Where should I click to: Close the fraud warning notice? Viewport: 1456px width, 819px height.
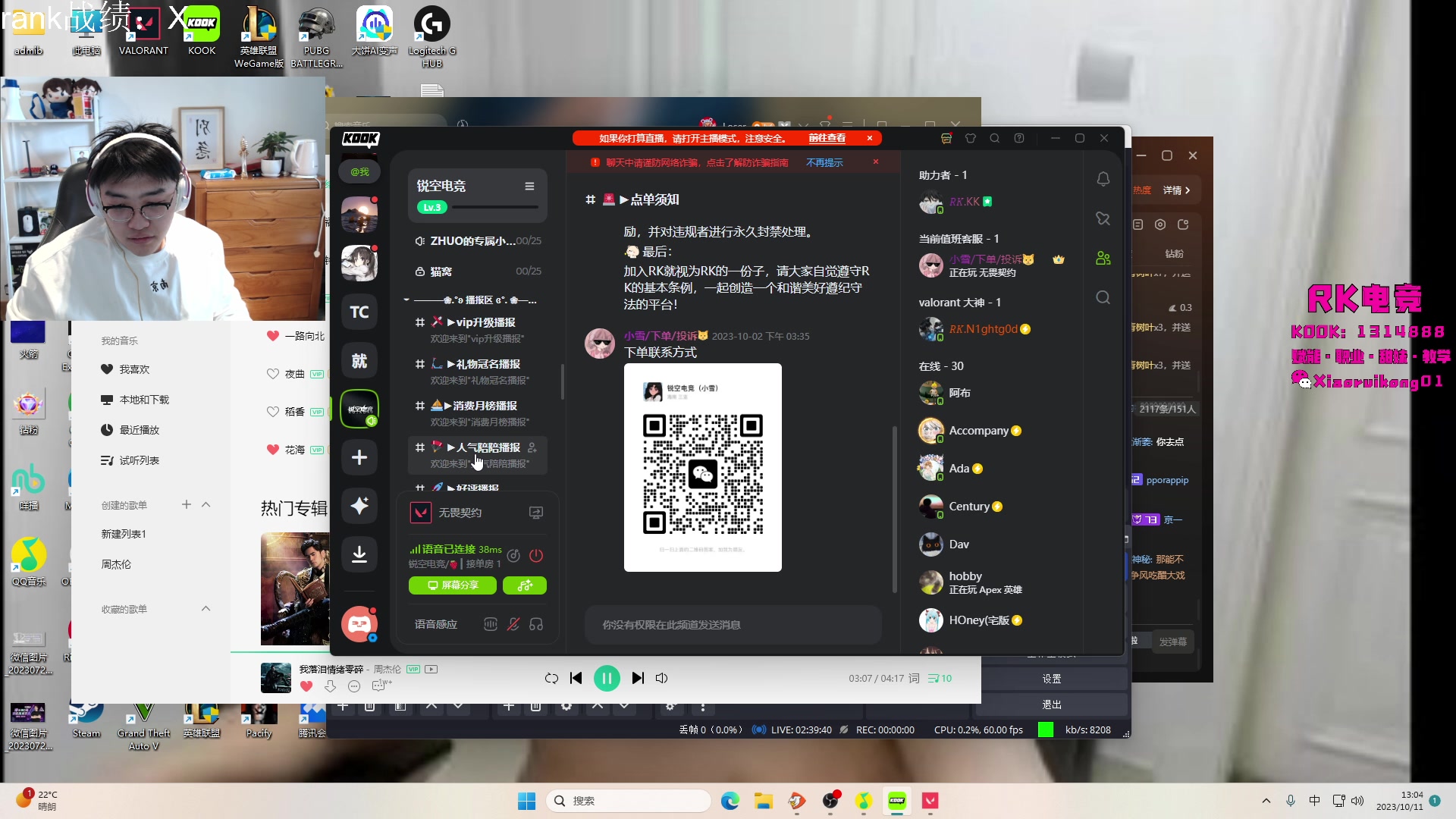876,162
